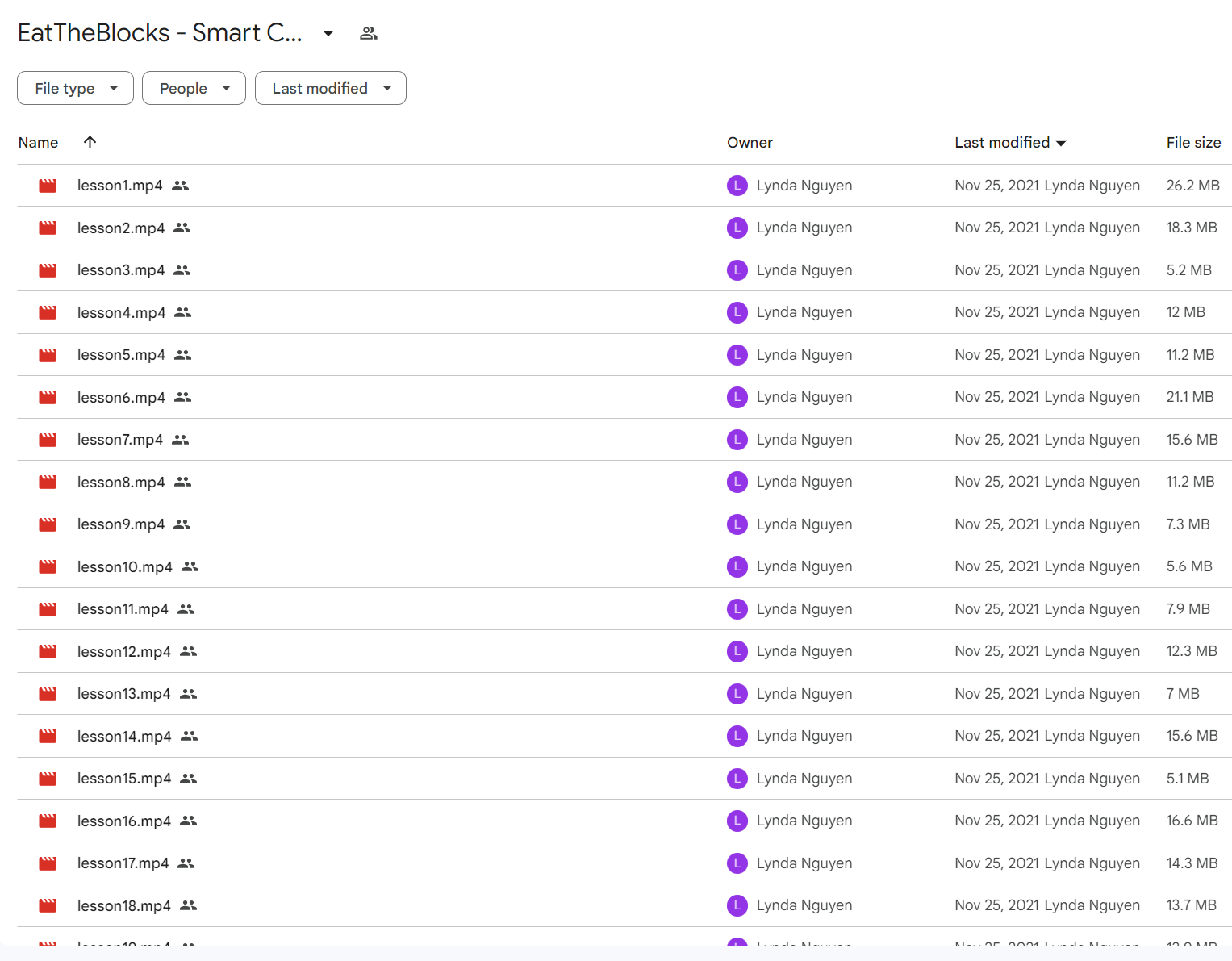Click the shared icon next to lesson9.mp4

click(x=182, y=524)
